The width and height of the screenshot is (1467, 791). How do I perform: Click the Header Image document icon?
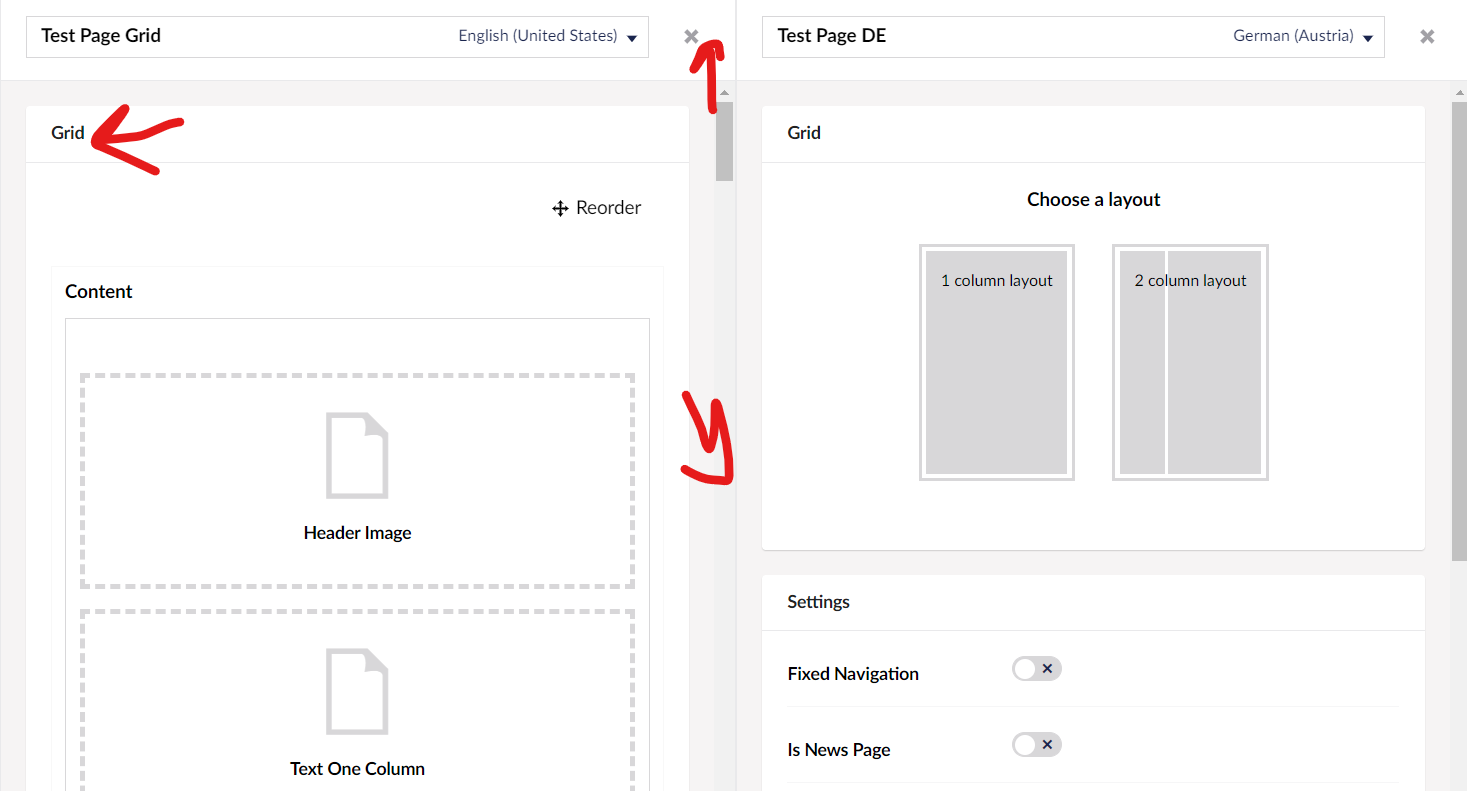357,455
